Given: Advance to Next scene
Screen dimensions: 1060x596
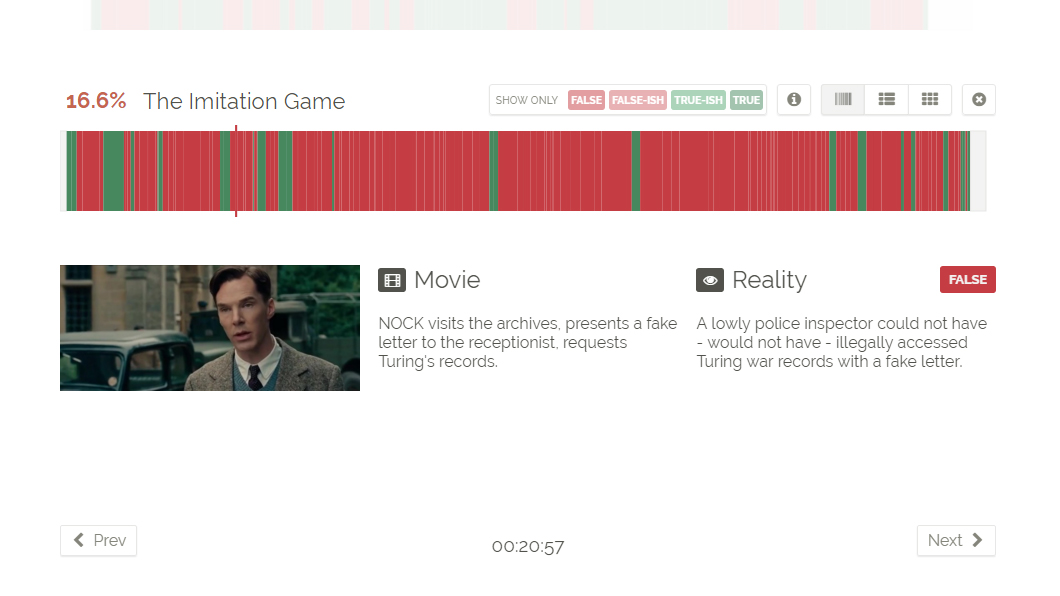Looking at the screenshot, I should pyautogui.click(x=956, y=541).
